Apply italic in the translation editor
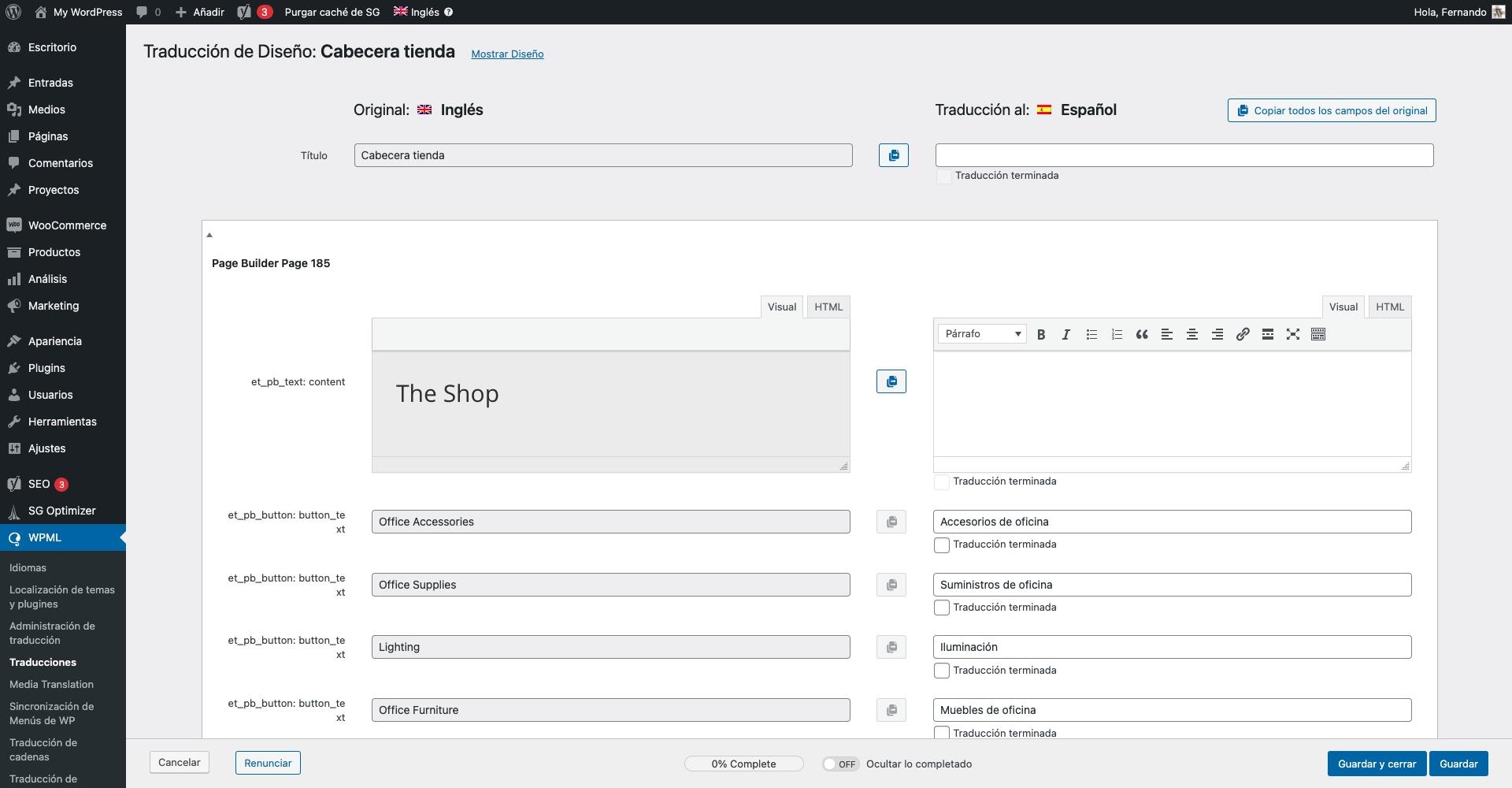This screenshot has width=1512, height=788. tap(1065, 334)
